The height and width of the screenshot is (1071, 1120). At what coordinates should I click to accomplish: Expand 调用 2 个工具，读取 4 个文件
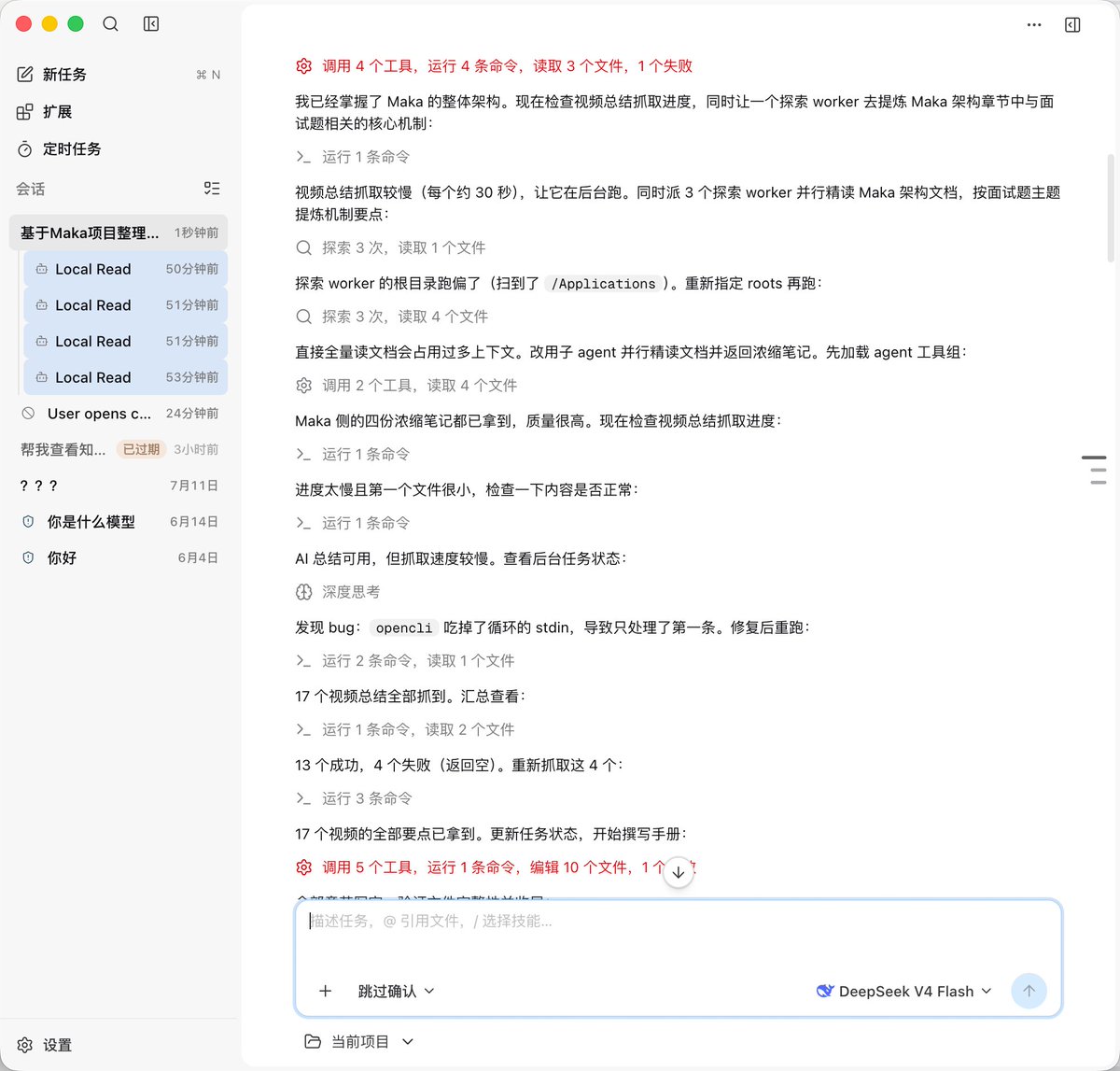[x=406, y=386]
